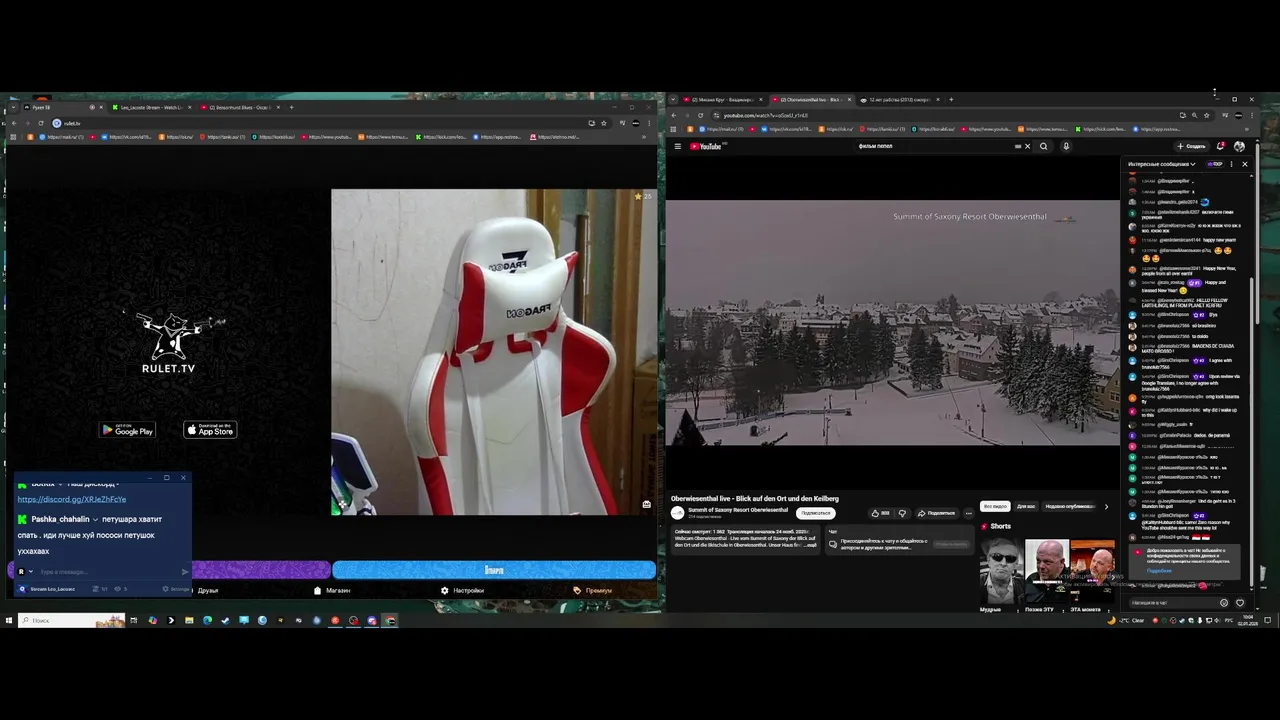Viewport: 1280px width, 720px height.
Task: Open Настройки on rulet.tv
Action: [462, 590]
